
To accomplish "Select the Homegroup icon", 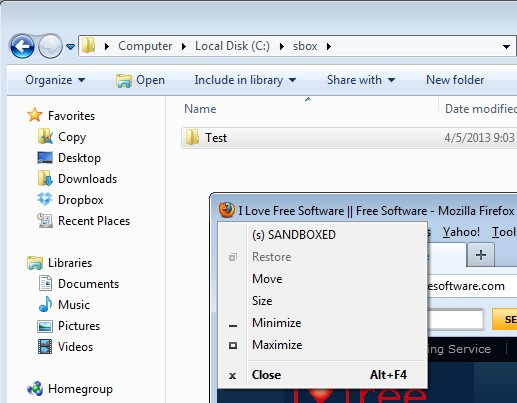I will tap(35, 389).
